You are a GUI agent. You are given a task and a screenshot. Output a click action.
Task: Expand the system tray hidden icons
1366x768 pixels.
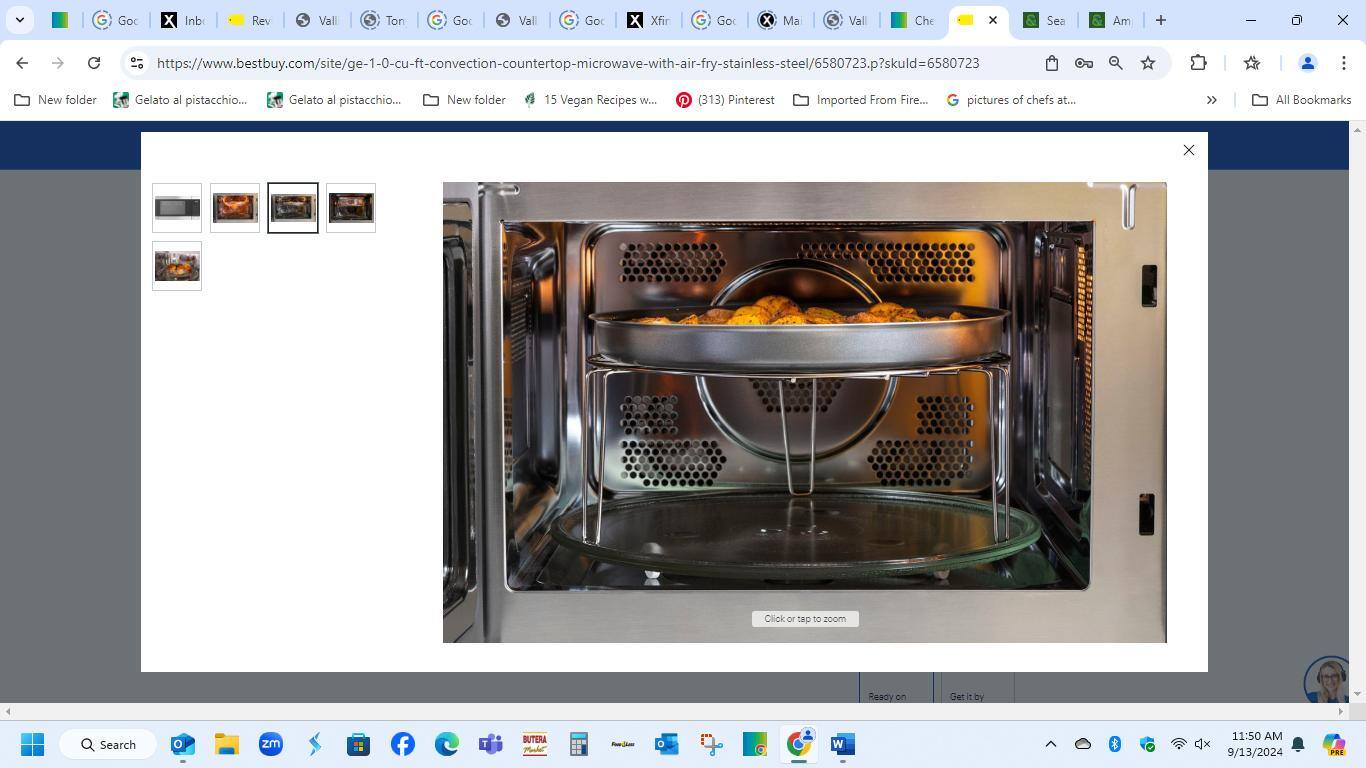(x=1050, y=744)
